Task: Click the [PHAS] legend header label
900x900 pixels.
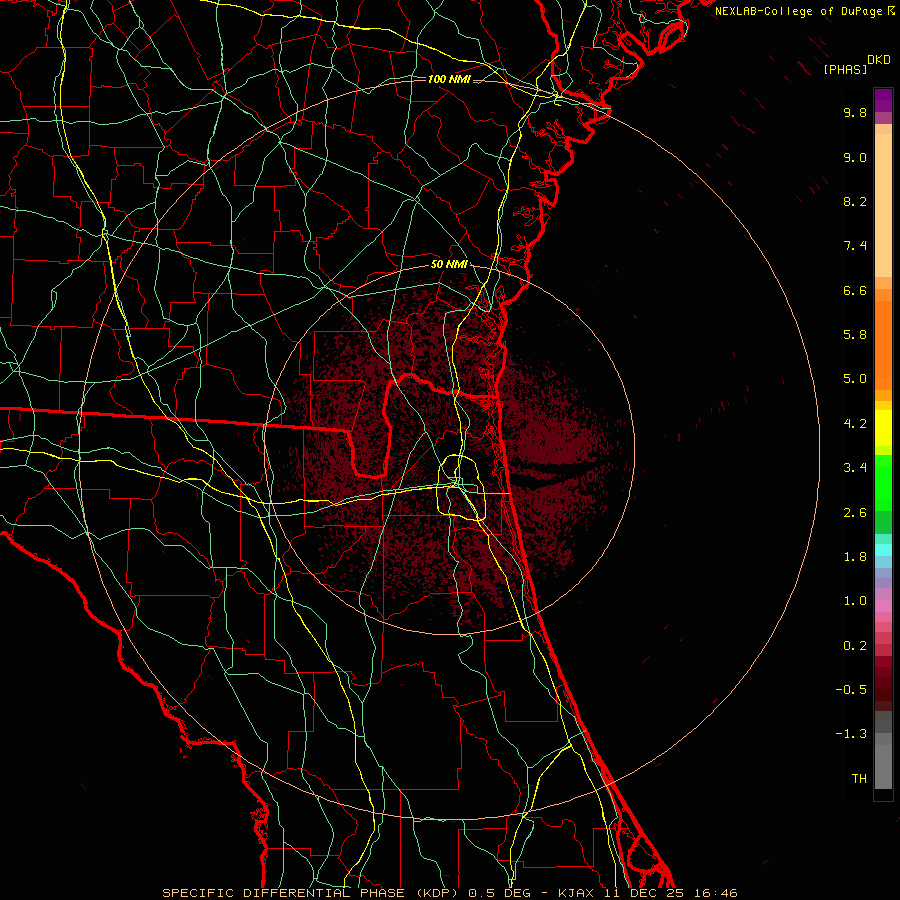Action: [x=844, y=69]
